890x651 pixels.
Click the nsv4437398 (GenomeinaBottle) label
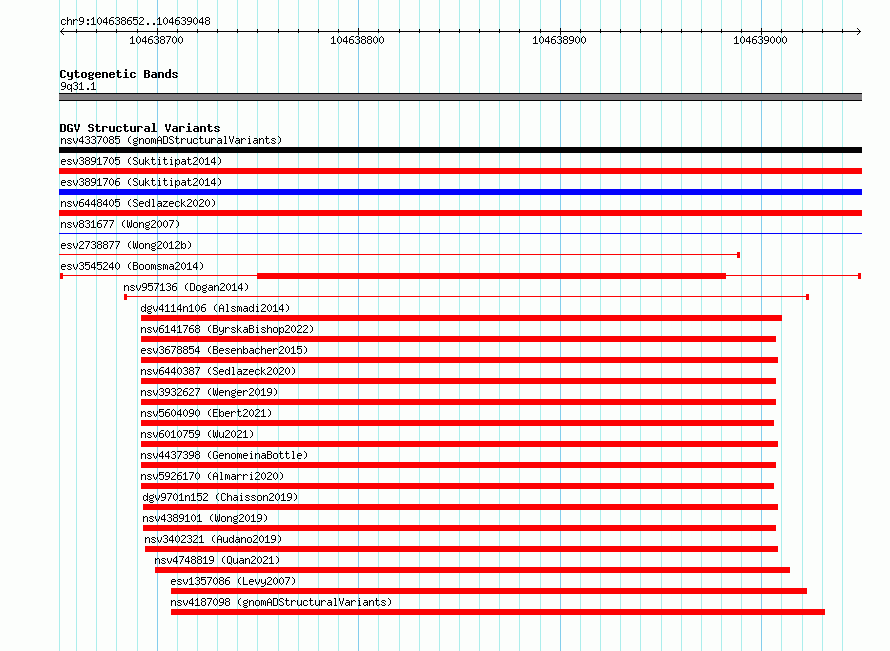(224, 455)
